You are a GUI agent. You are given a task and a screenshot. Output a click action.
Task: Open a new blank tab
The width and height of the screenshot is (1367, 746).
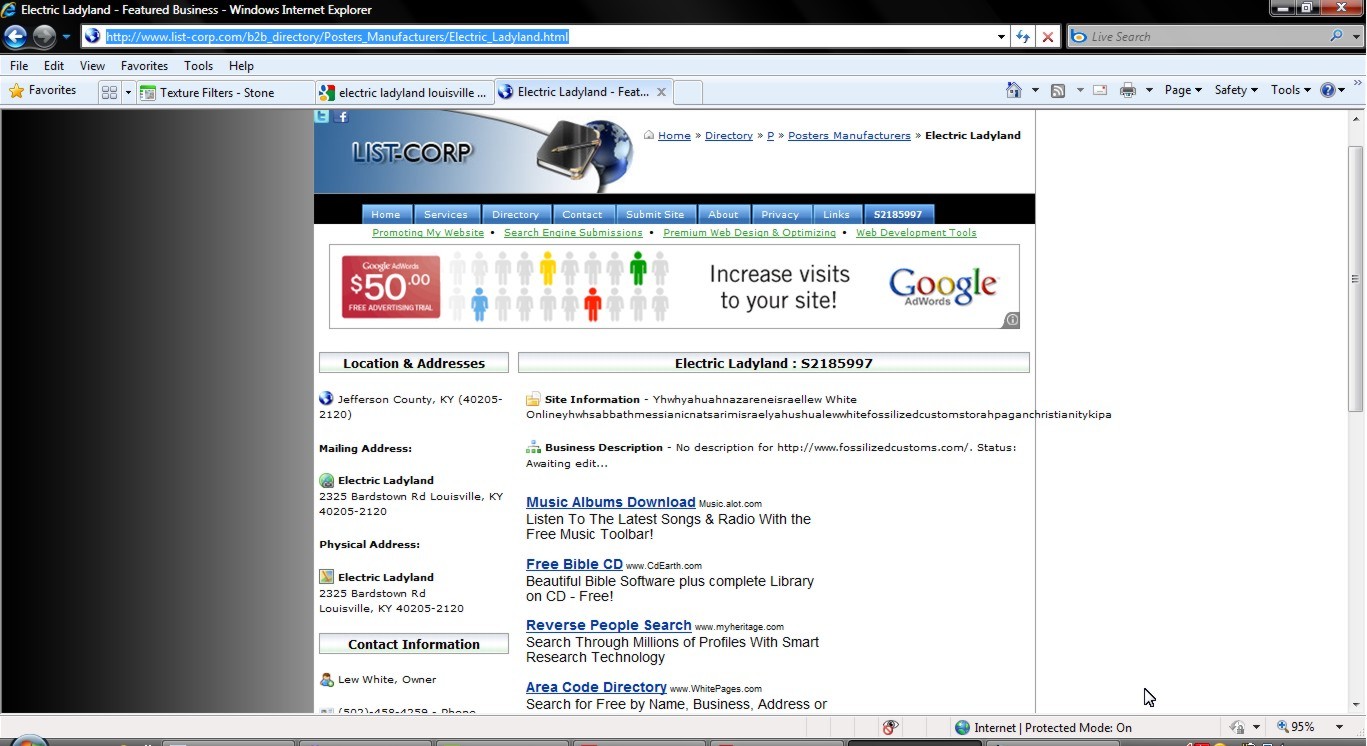tap(688, 92)
